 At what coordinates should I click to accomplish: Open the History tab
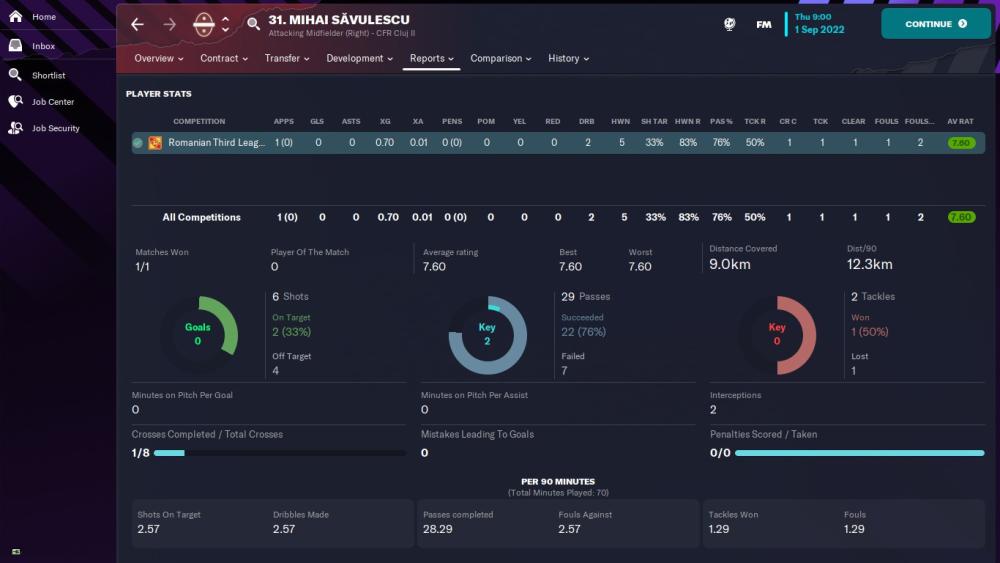click(568, 58)
